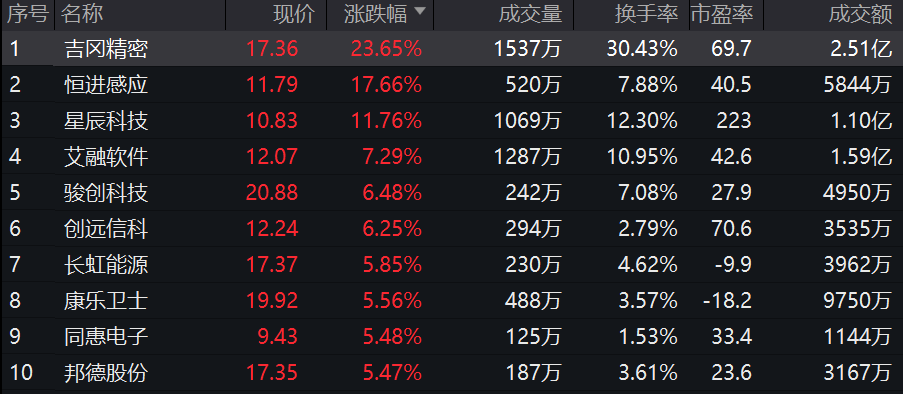This screenshot has height=394, width=903.
Task: Open stock 吉冈精密 row
Action: [452, 48]
